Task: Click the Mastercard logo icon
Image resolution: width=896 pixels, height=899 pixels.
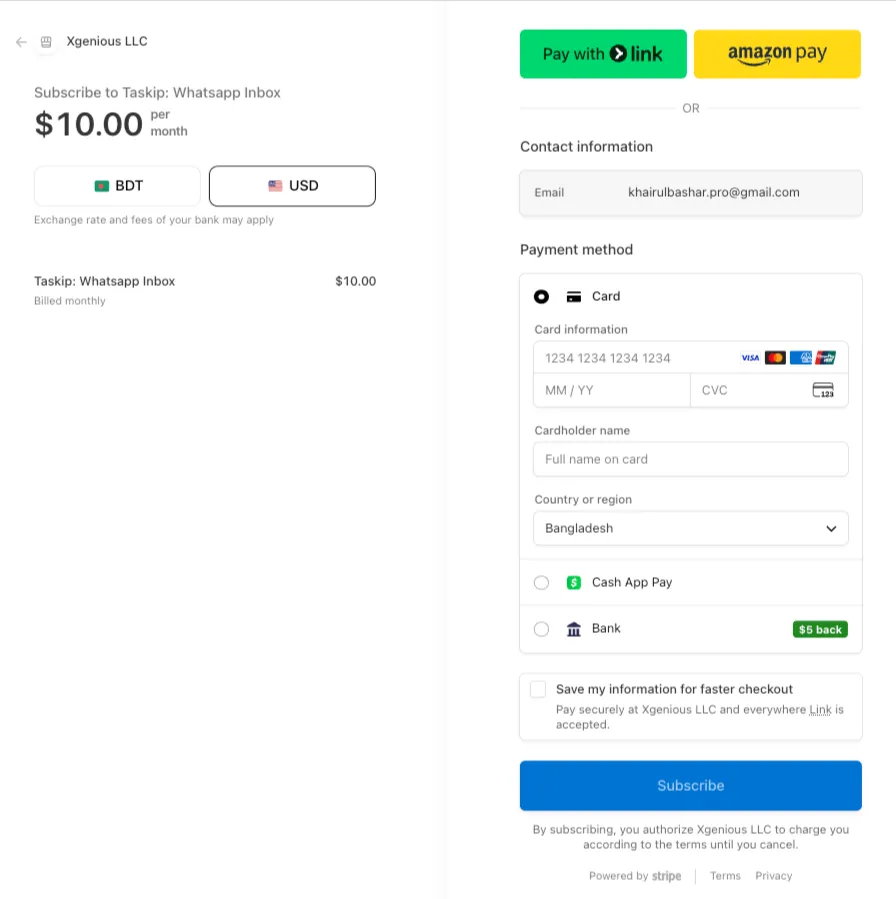Action: click(775, 358)
